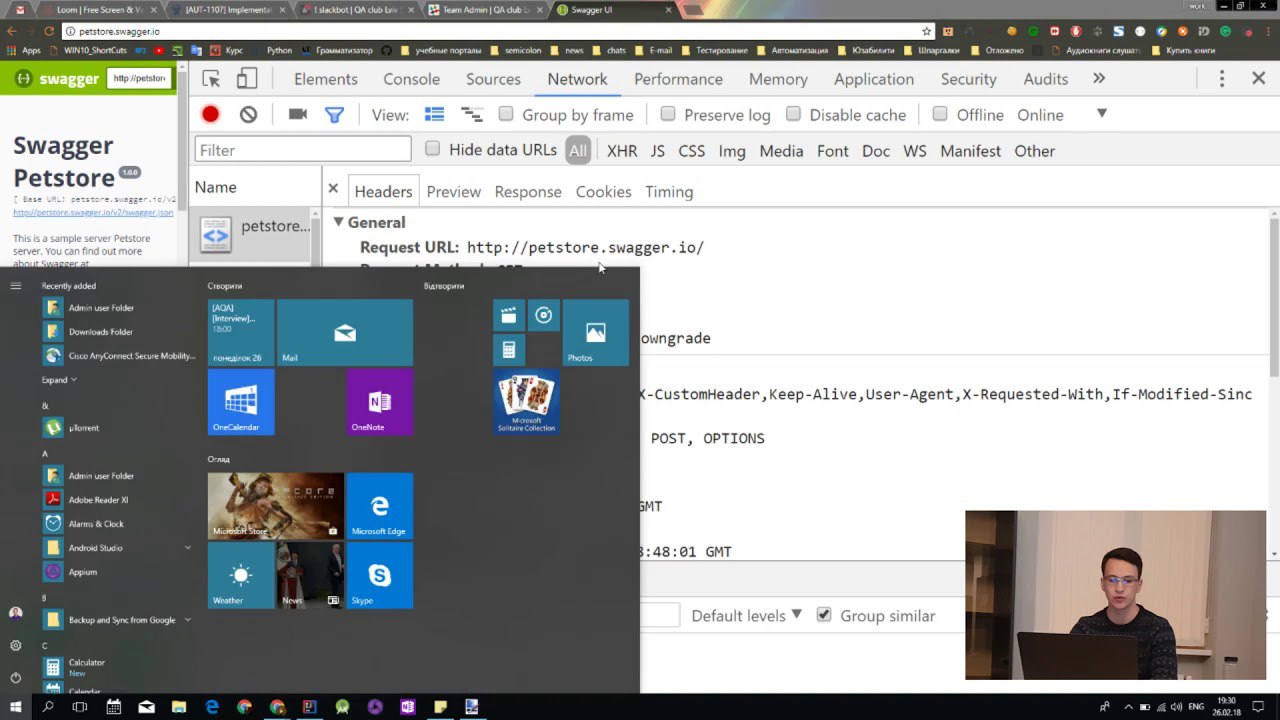This screenshot has width=1280, height=720.
Task: Open the Calculator small tile
Action: (x=508, y=350)
